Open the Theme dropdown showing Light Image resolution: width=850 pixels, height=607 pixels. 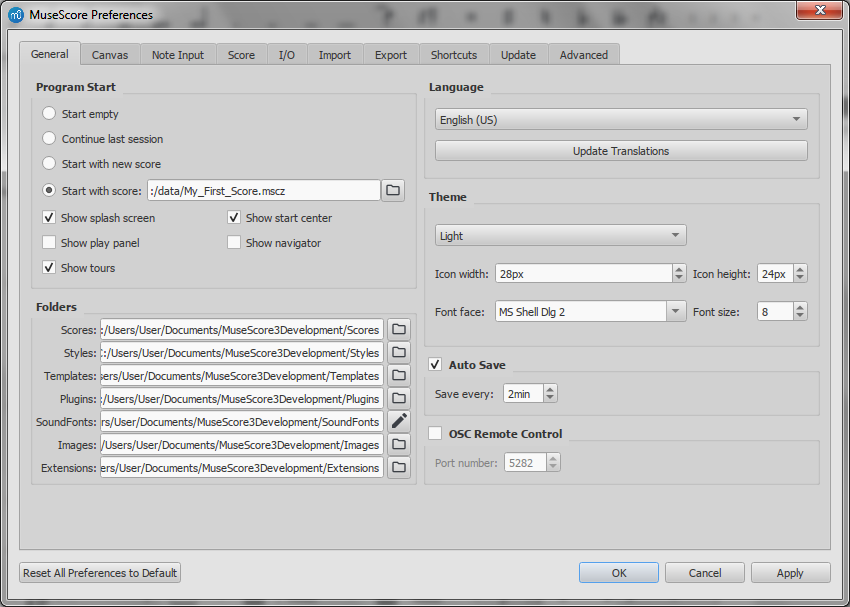click(560, 235)
